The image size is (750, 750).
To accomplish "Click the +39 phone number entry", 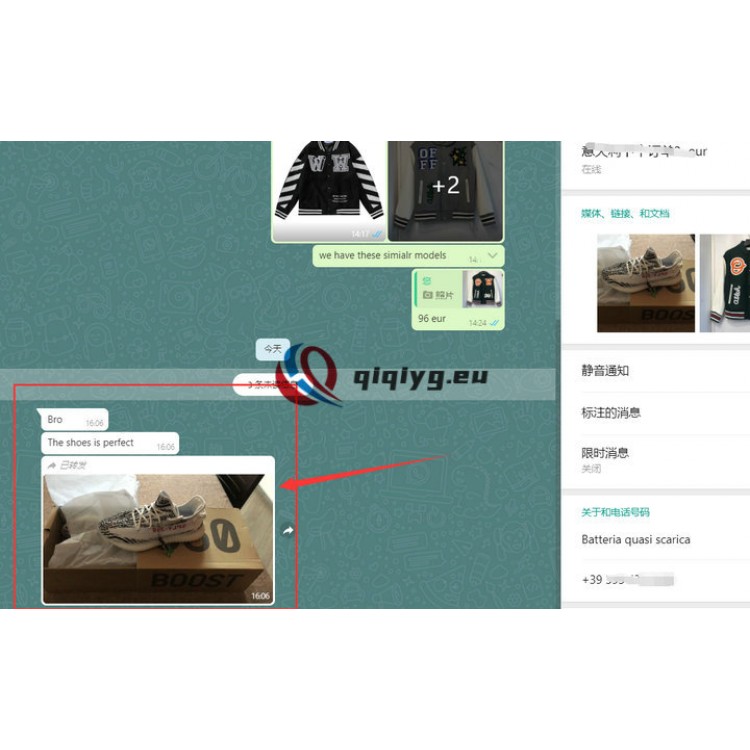I will (628, 580).
